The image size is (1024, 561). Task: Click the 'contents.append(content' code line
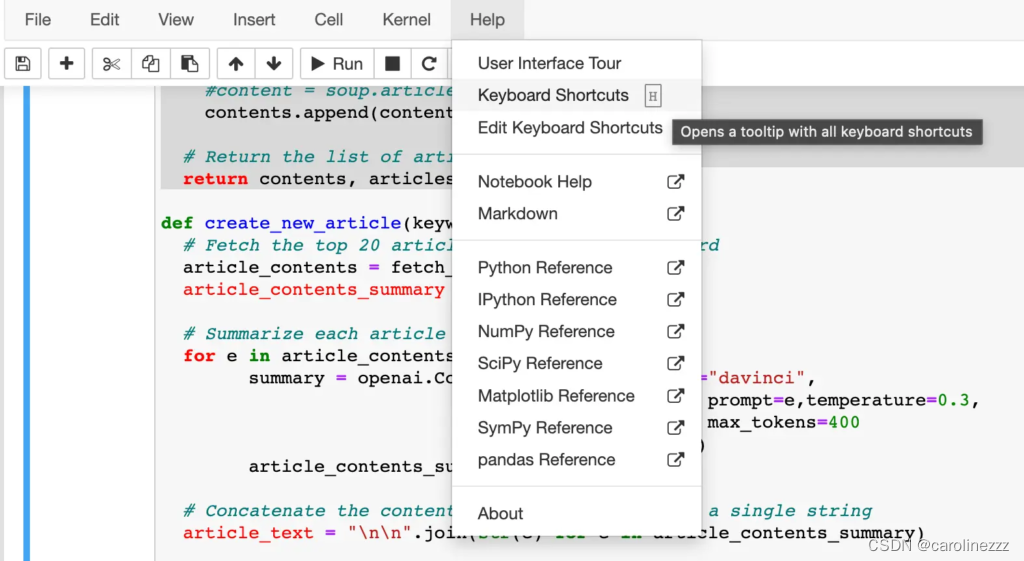[328, 112]
